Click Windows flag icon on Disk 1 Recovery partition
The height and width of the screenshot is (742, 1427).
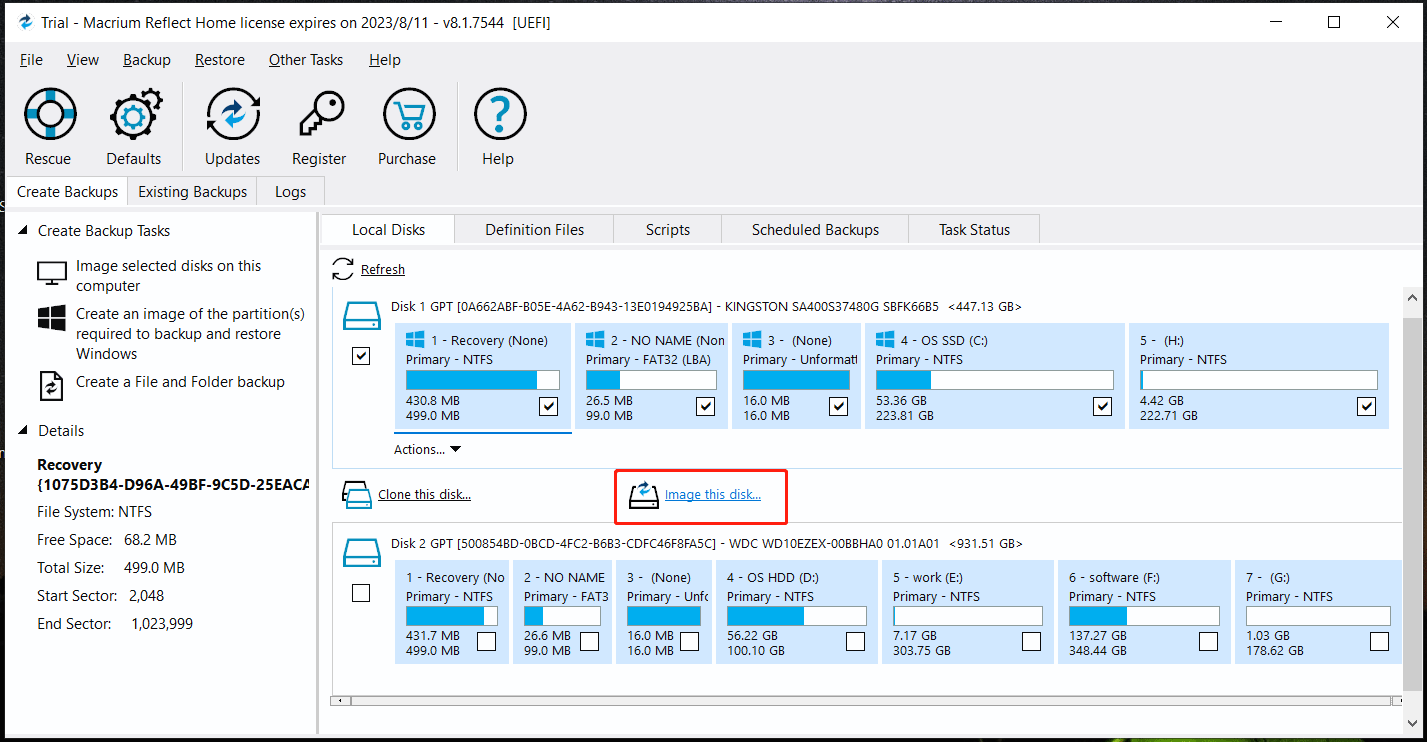tap(415, 340)
